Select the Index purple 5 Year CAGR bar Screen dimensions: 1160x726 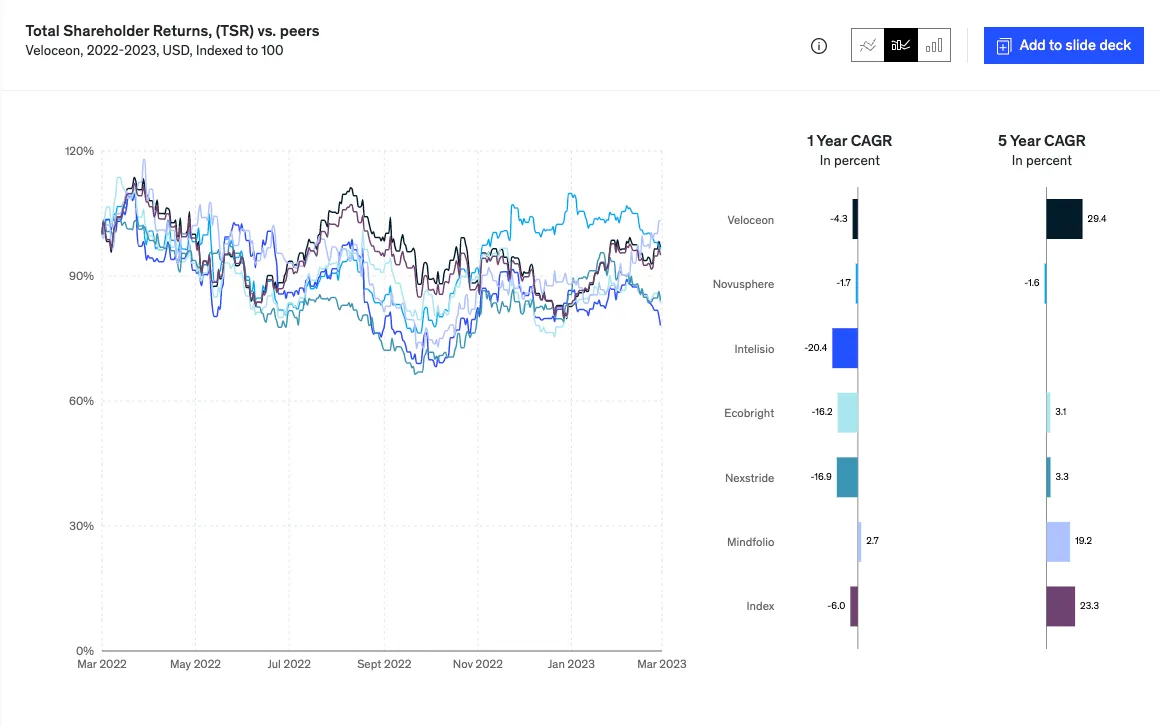(1060, 606)
